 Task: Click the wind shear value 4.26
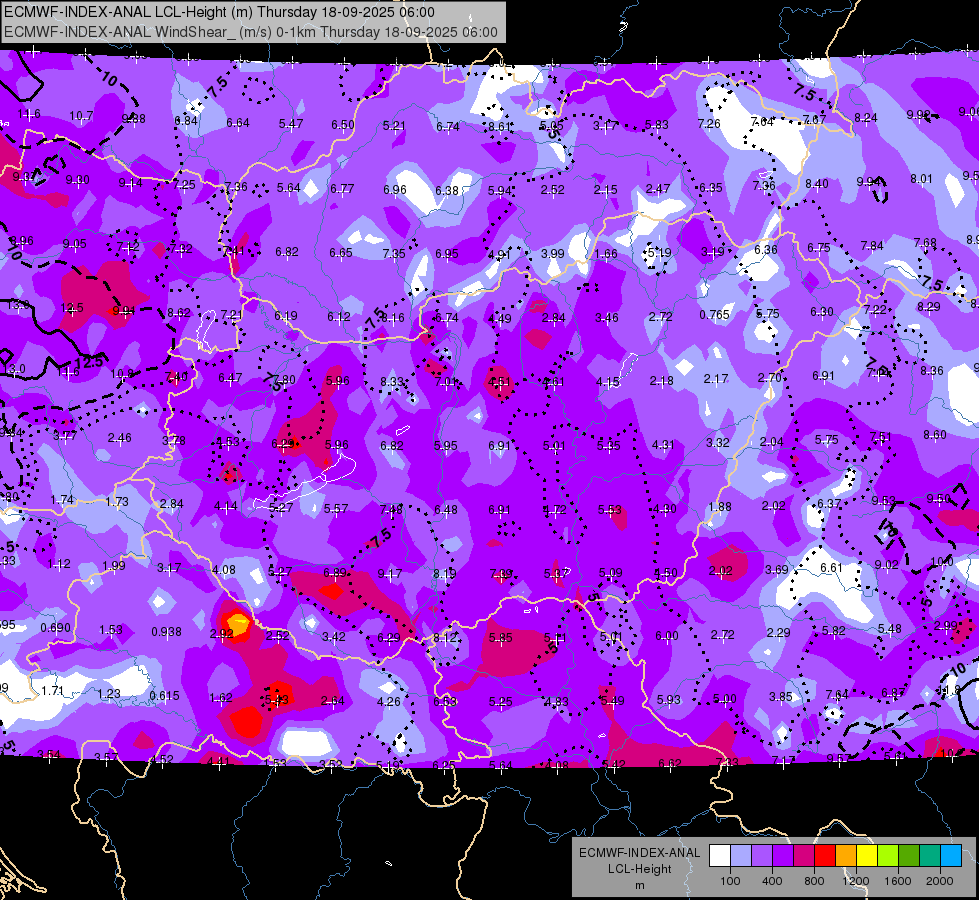(388, 701)
